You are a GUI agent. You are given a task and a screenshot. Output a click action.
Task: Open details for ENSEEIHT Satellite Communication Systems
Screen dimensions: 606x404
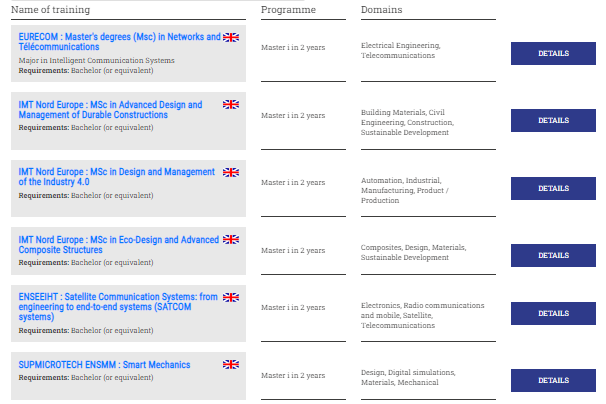553,314
